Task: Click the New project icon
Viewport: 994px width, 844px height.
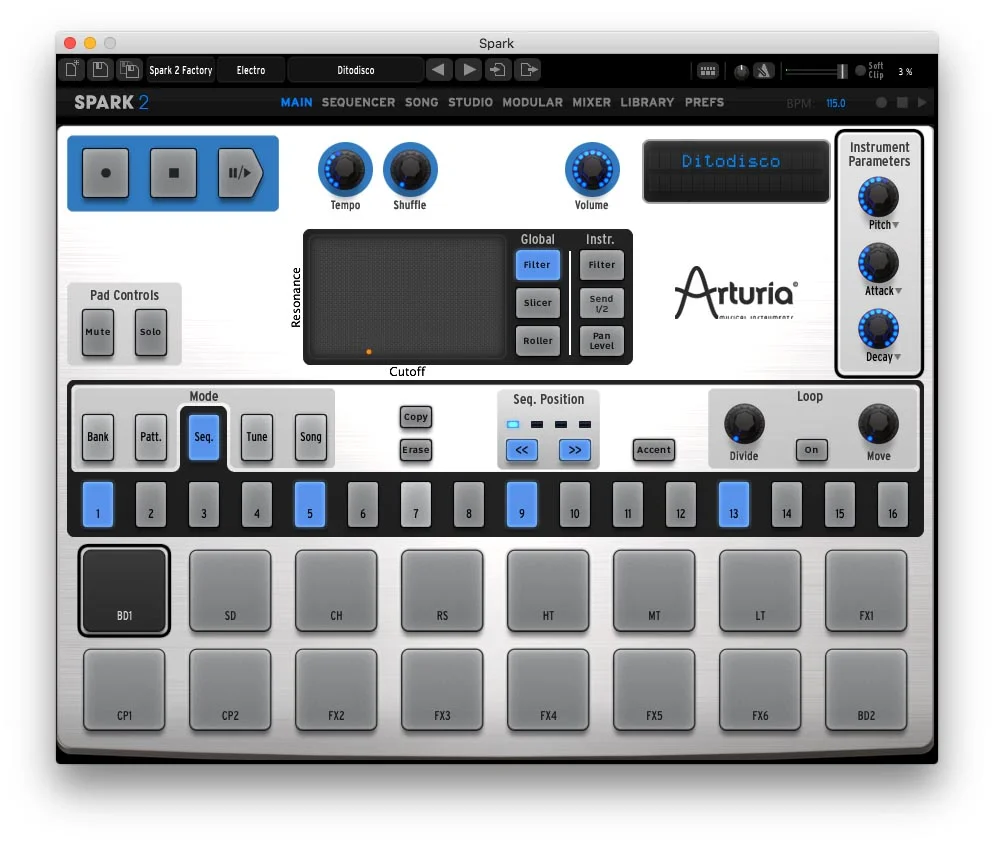Action: click(72, 69)
